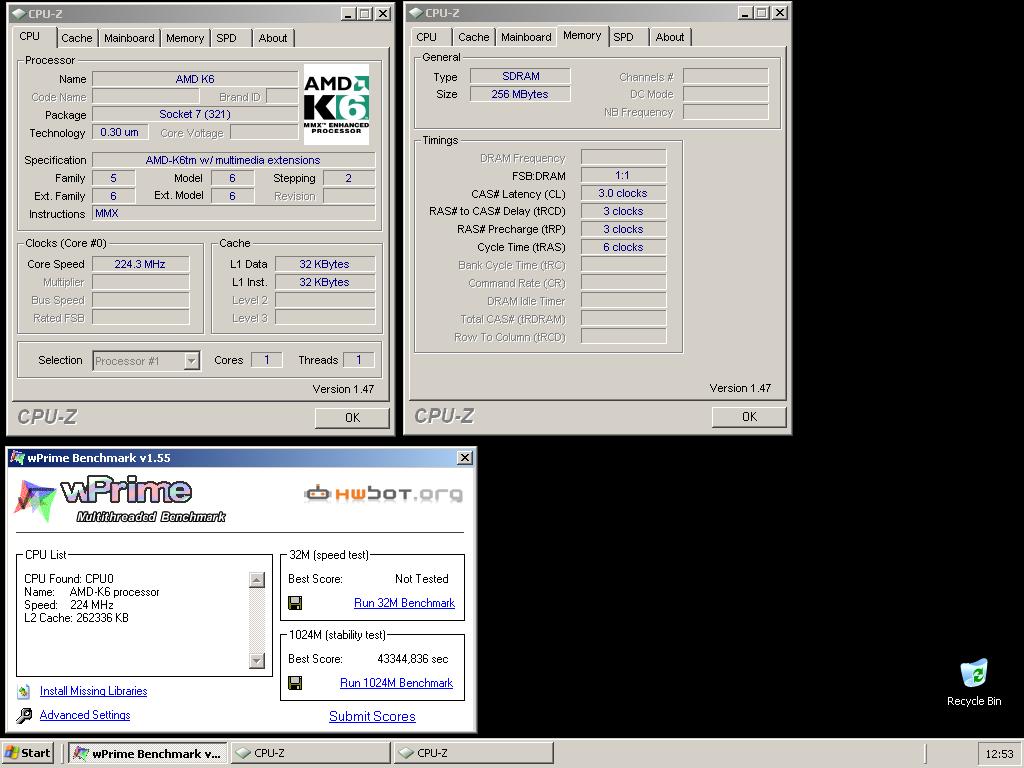
Task: Run the 32M Benchmark
Action: point(404,603)
